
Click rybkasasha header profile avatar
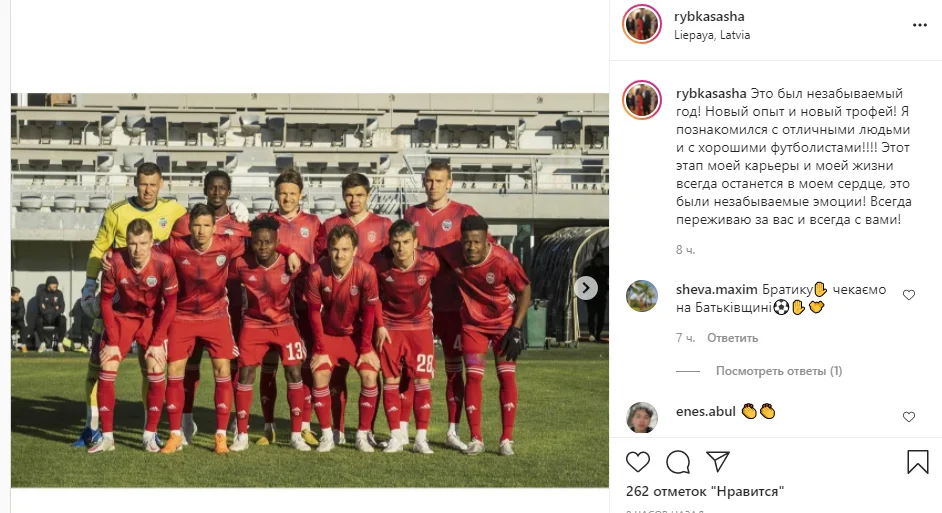[x=642, y=25]
